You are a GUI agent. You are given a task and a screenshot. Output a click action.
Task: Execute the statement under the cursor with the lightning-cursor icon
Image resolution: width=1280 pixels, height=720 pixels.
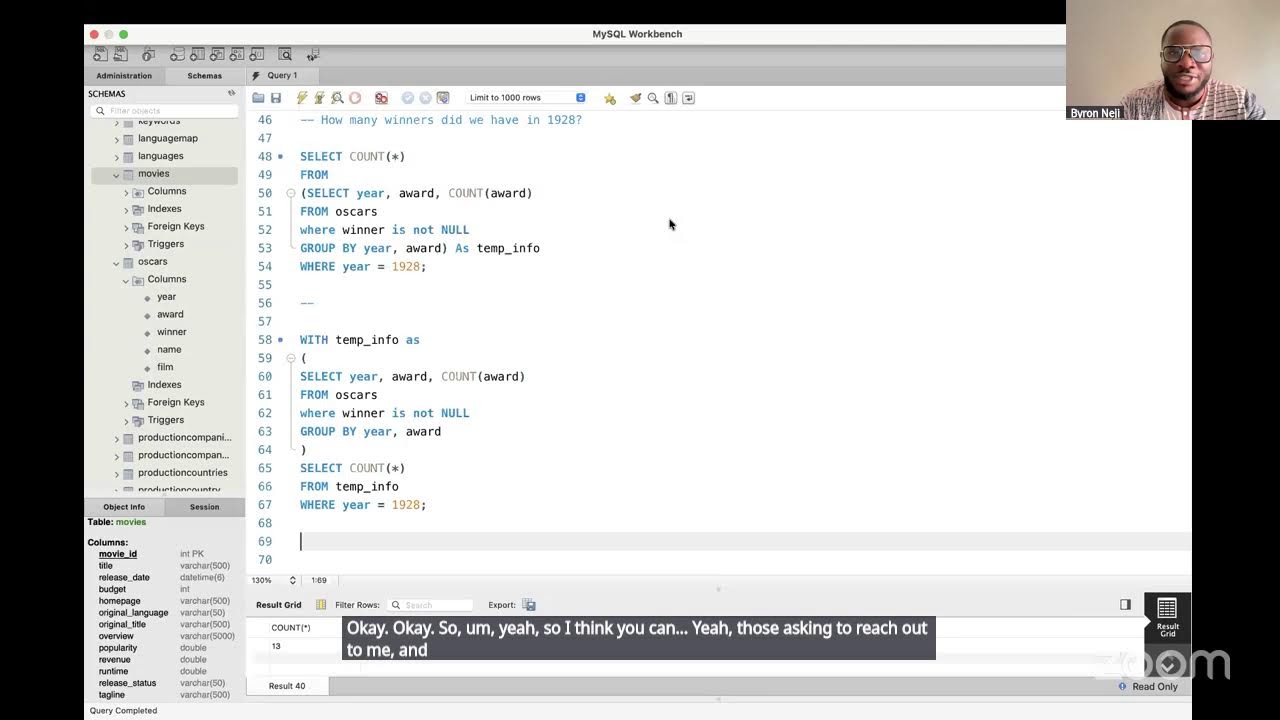coord(320,98)
